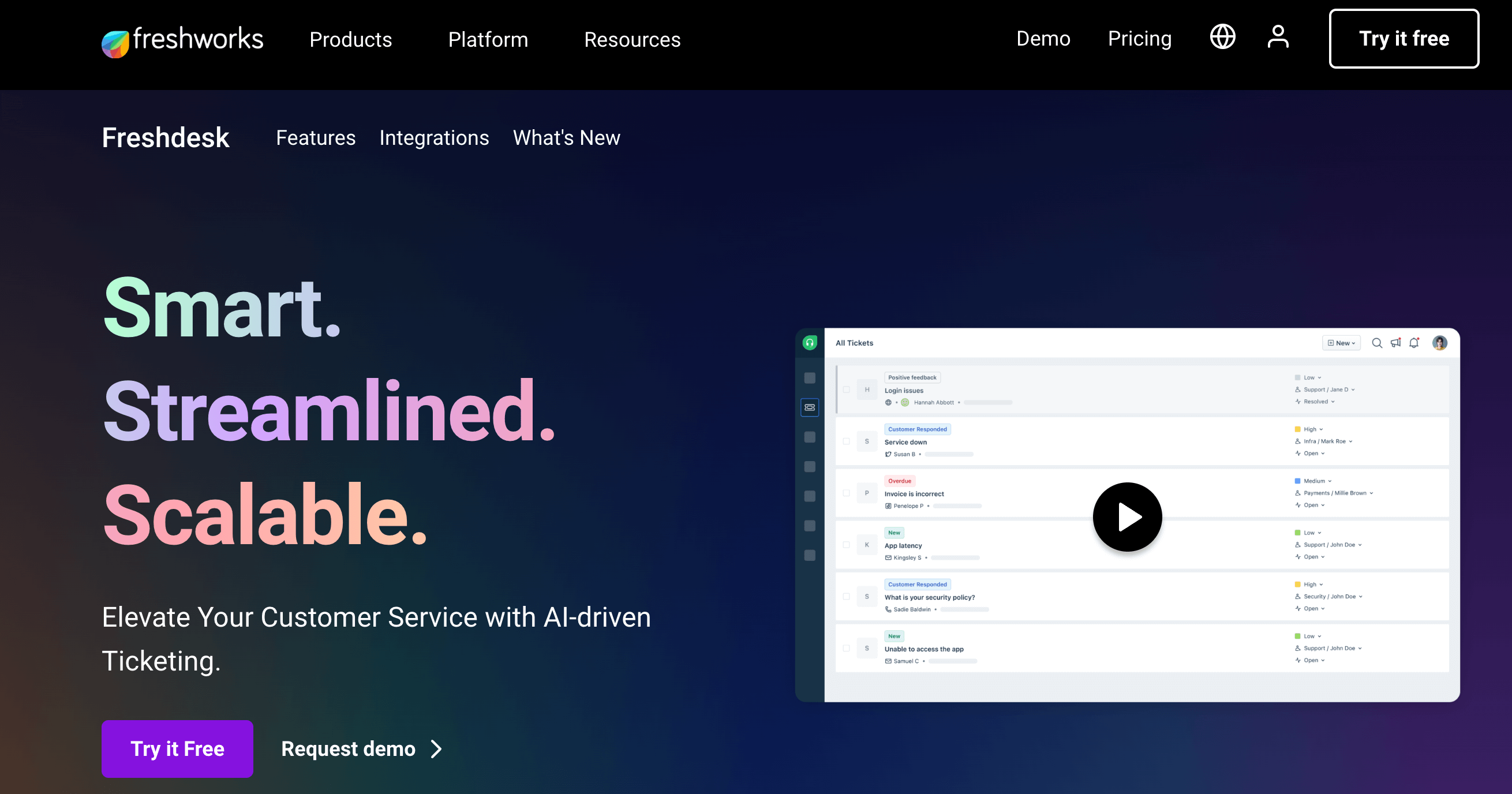
Task: Open the Platform menu
Action: point(488,39)
